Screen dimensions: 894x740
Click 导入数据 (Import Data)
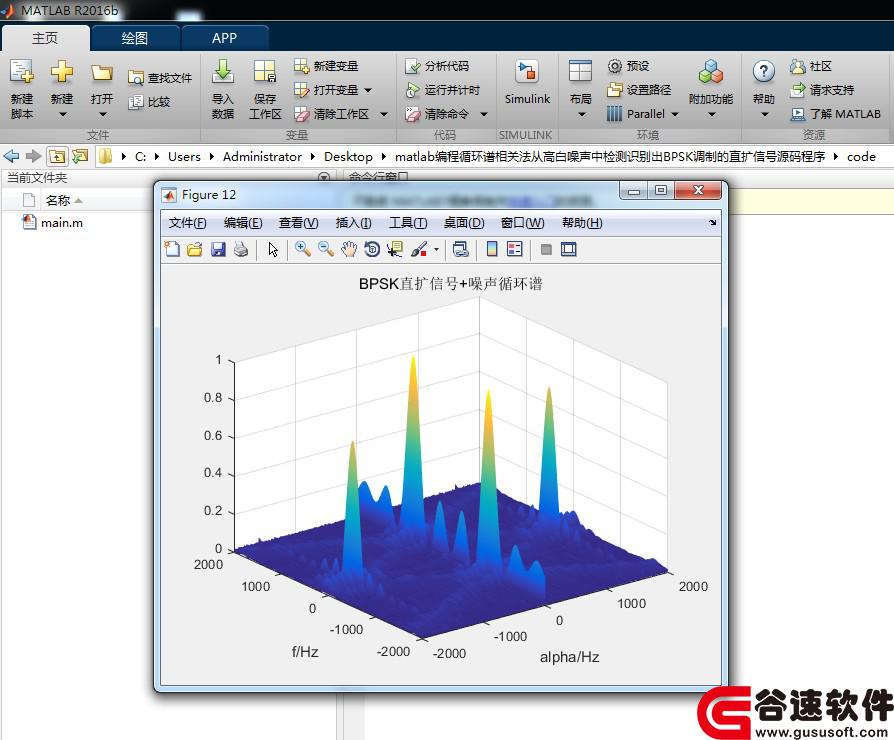point(222,90)
